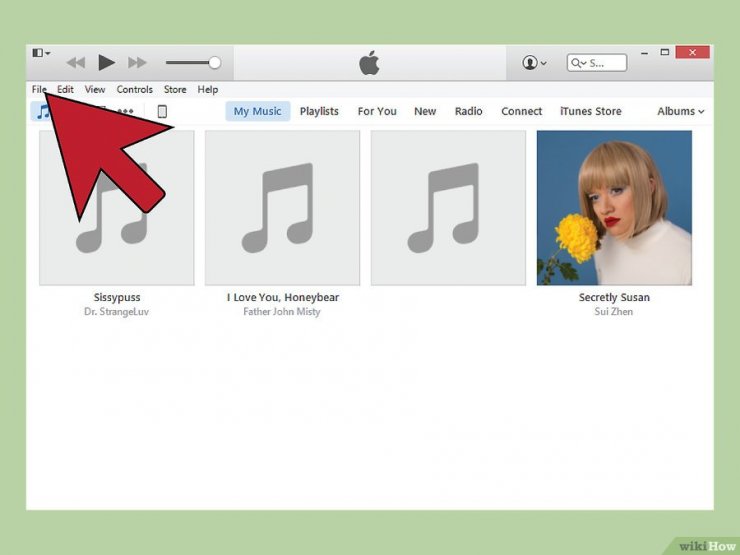Open the Secretly Susan album cover

pos(614,208)
